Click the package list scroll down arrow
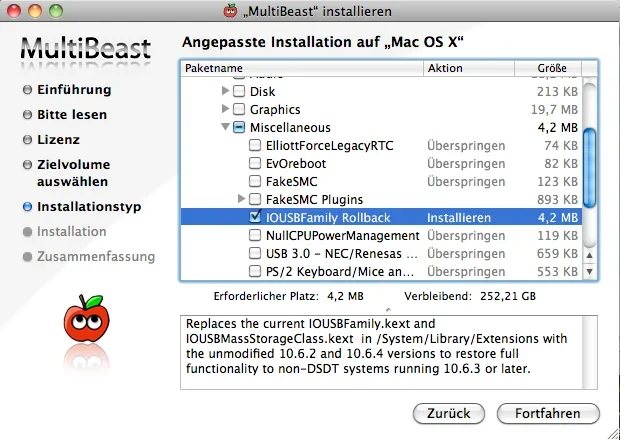Screen dimensions: 620x440 [589, 271]
